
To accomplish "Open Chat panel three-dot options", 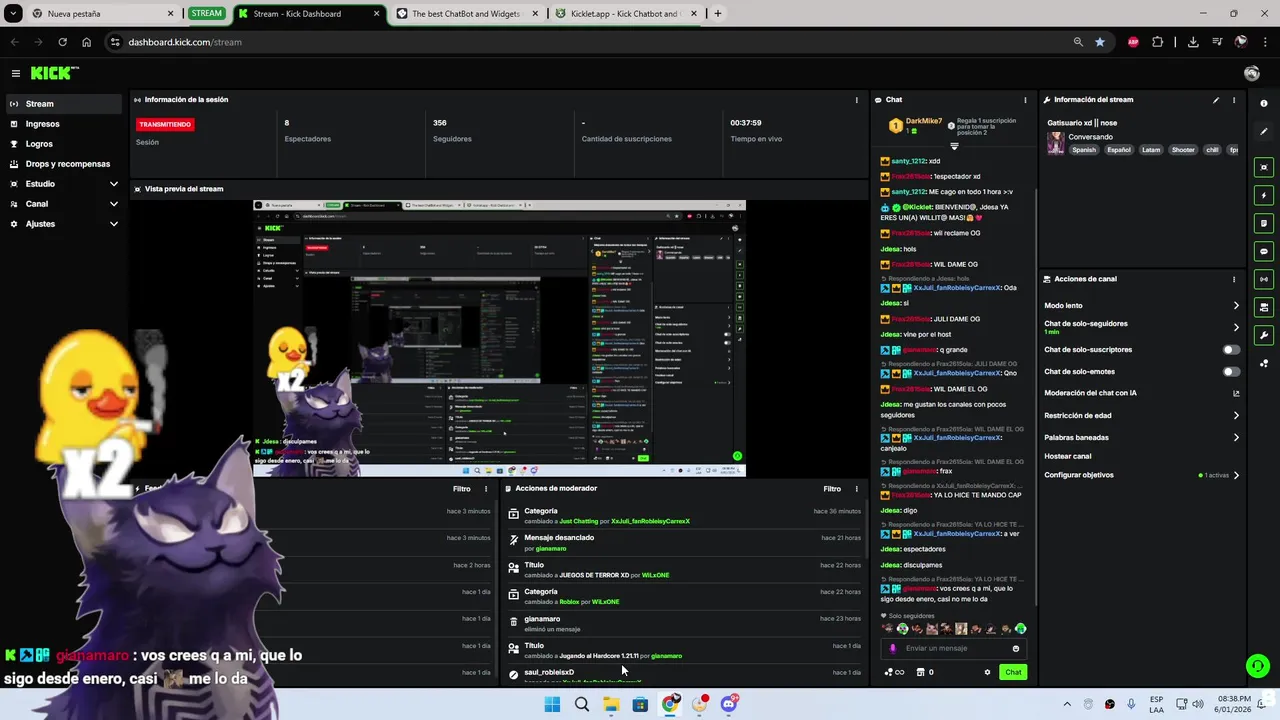I will tap(1025, 100).
